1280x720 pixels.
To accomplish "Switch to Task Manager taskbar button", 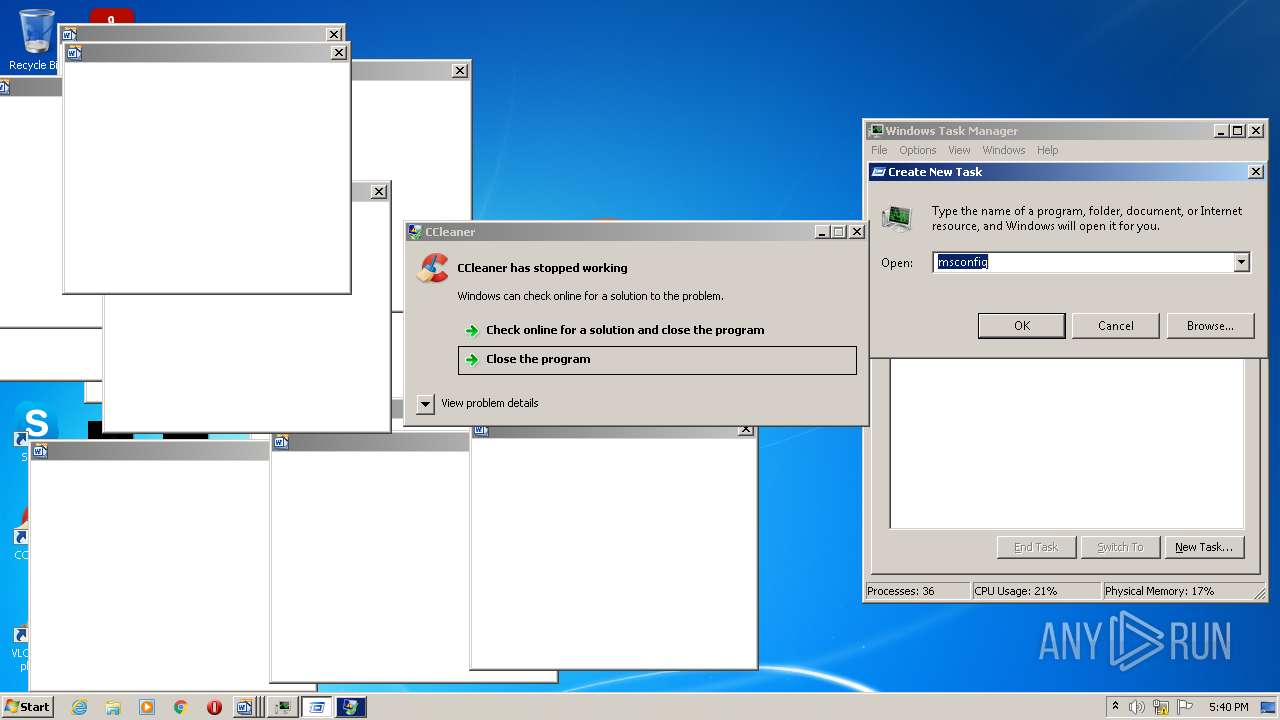I will pos(283,707).
